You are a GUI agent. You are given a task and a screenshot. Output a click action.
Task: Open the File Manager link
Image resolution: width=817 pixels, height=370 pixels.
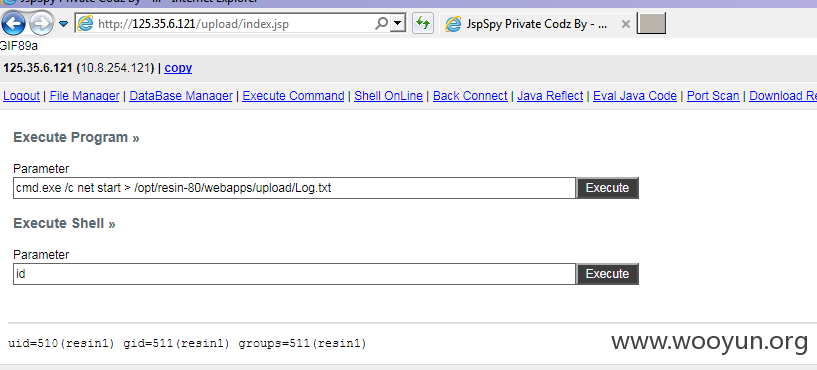[84, 96]
